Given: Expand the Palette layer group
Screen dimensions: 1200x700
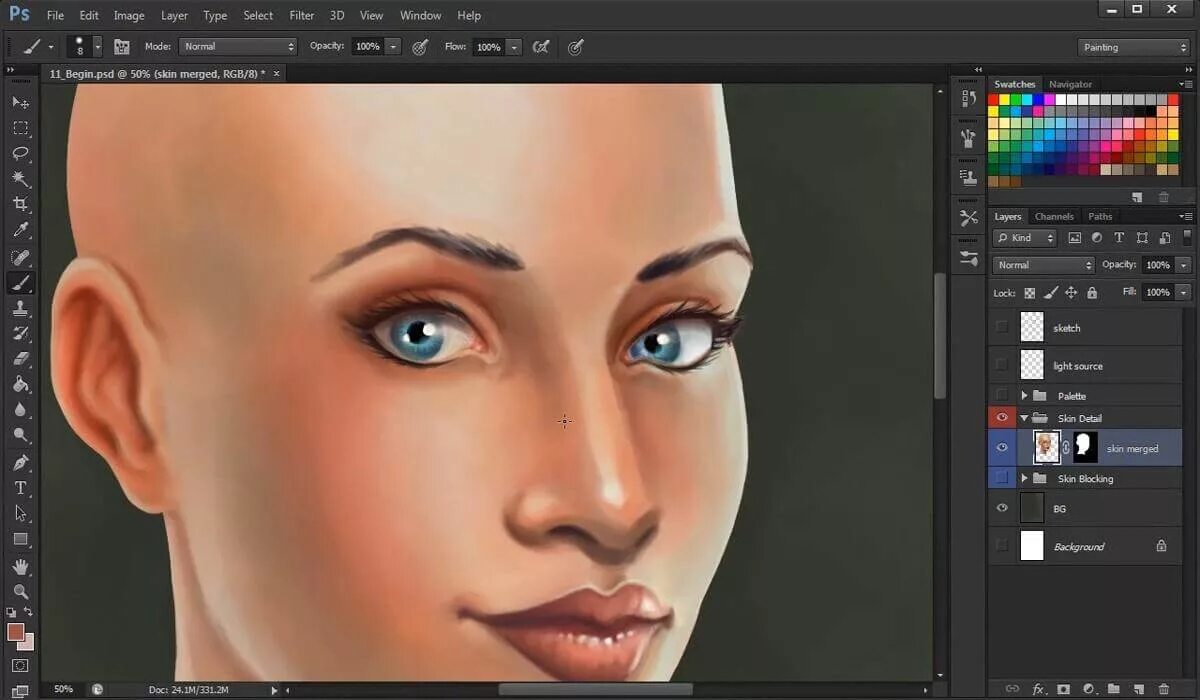Looking at the screenshot, I should pyautogui.click(x=1024, y=396).
